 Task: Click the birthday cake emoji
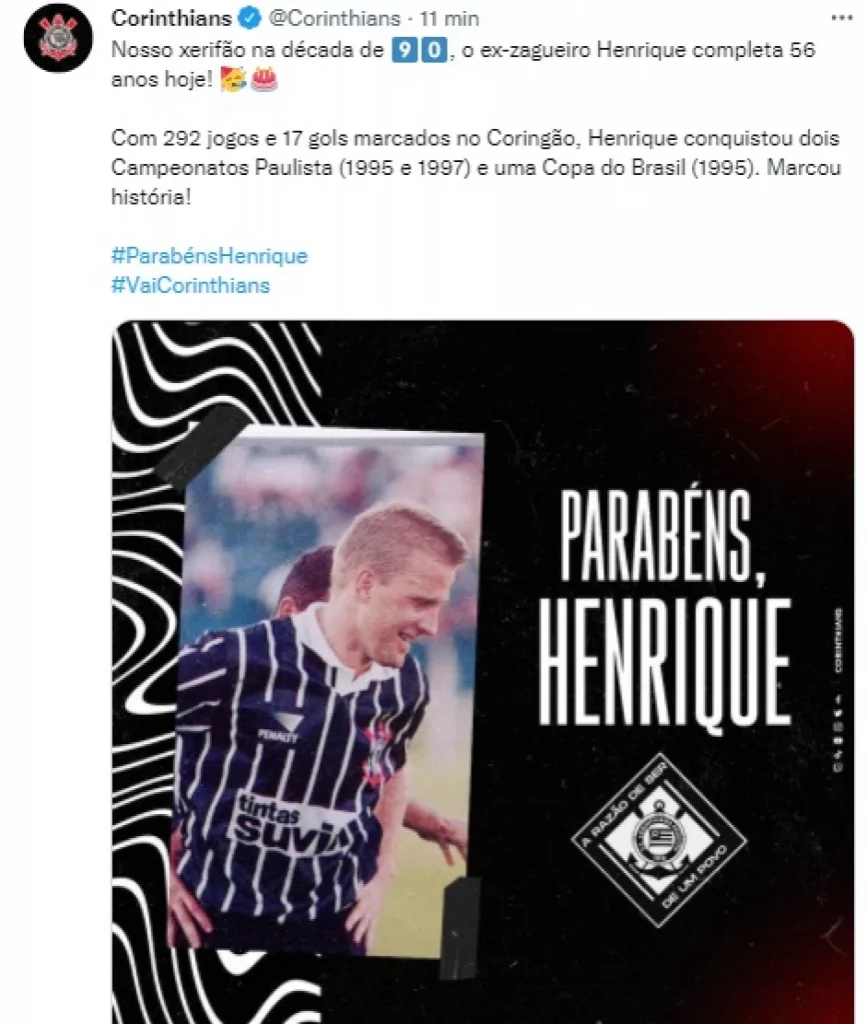click(264, 80)
